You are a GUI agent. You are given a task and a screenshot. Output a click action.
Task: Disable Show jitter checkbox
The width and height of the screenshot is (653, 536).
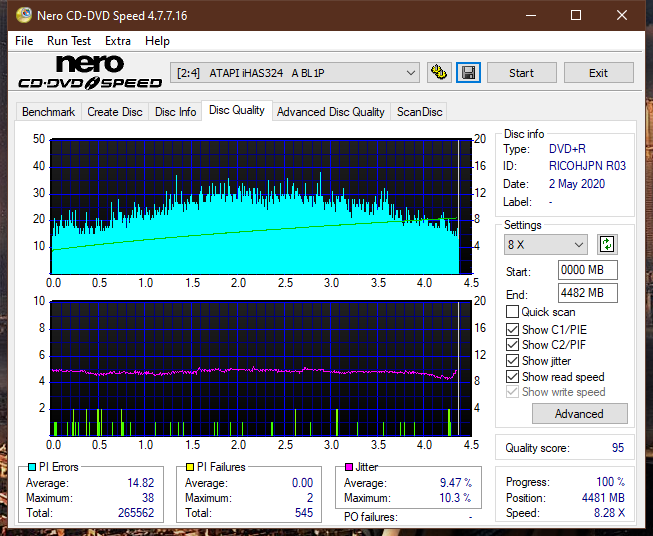[512, 361]
